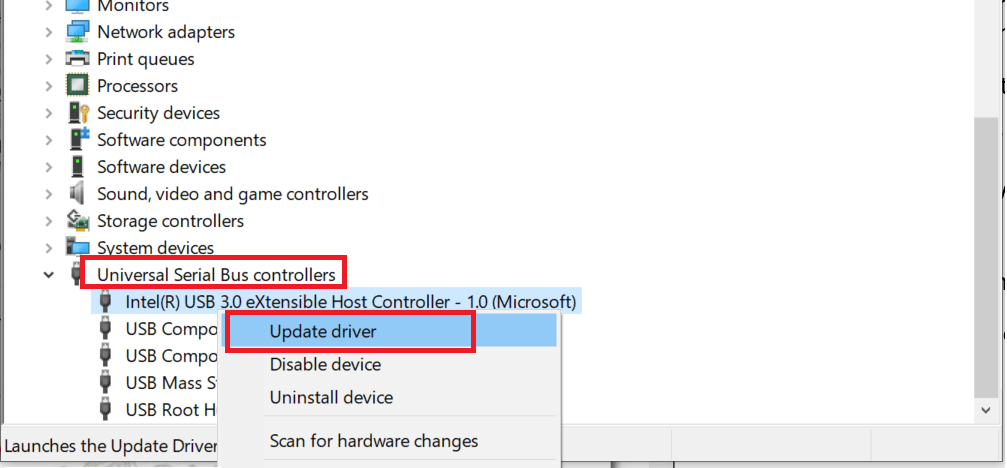This screenshot has width=1007, height=468.
Task: Expand the Processors category
Action: point(49,85)
